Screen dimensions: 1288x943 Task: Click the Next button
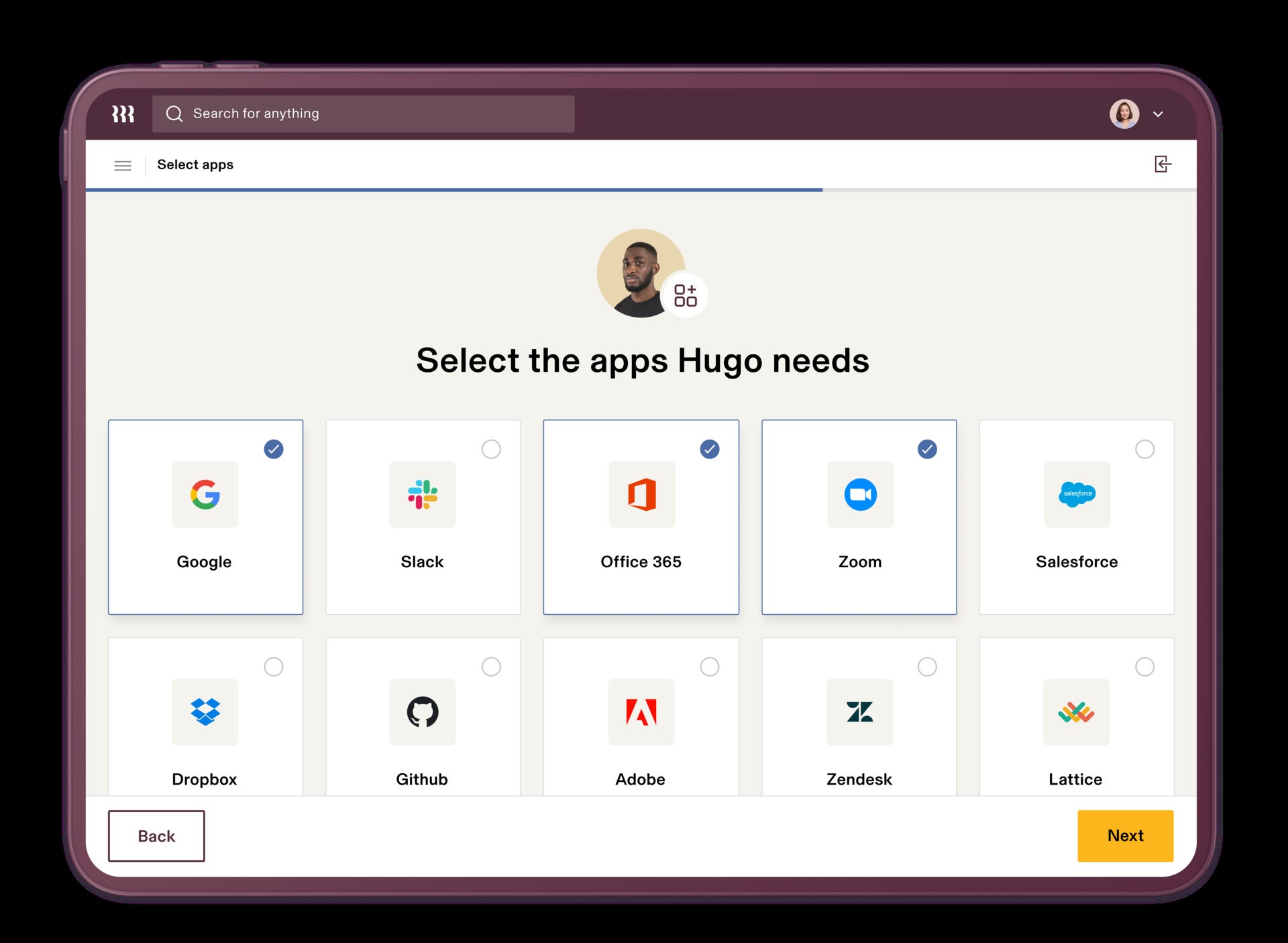(1125, 836)
